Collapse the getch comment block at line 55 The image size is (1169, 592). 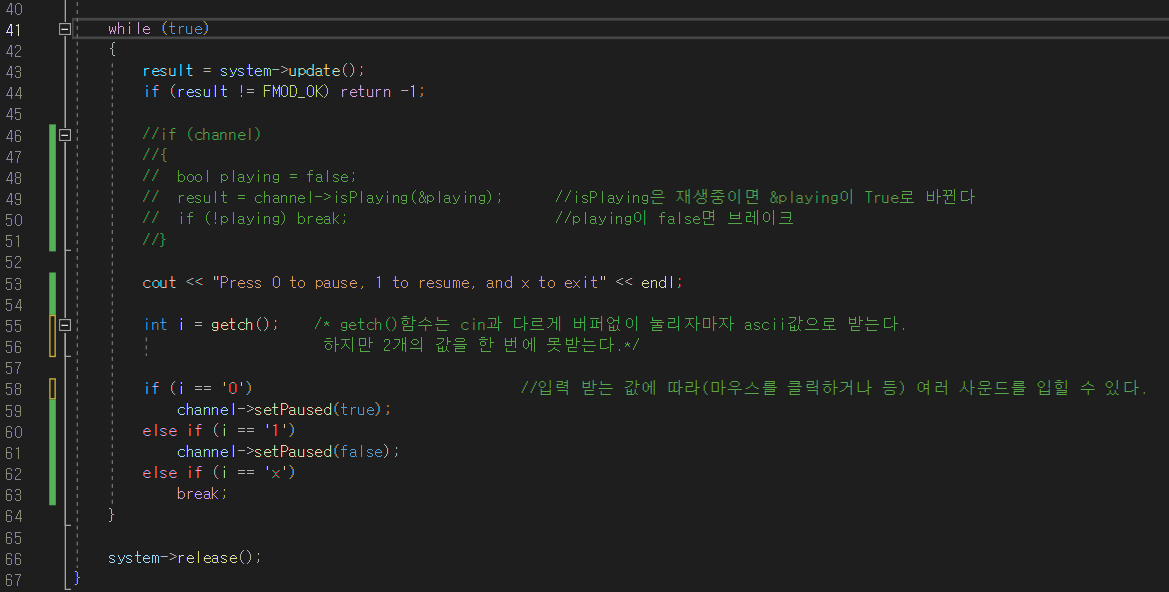tap(65, 325)
